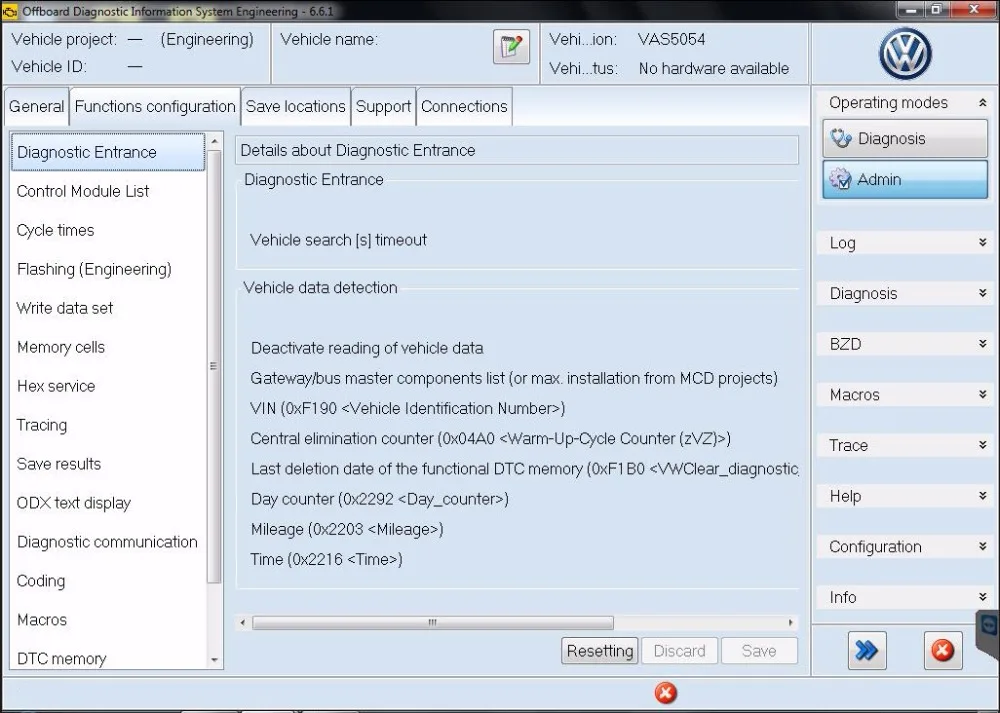Switch to Diagnosis operating mode
The image size is (1000, 713).
(x=904, y=138)
